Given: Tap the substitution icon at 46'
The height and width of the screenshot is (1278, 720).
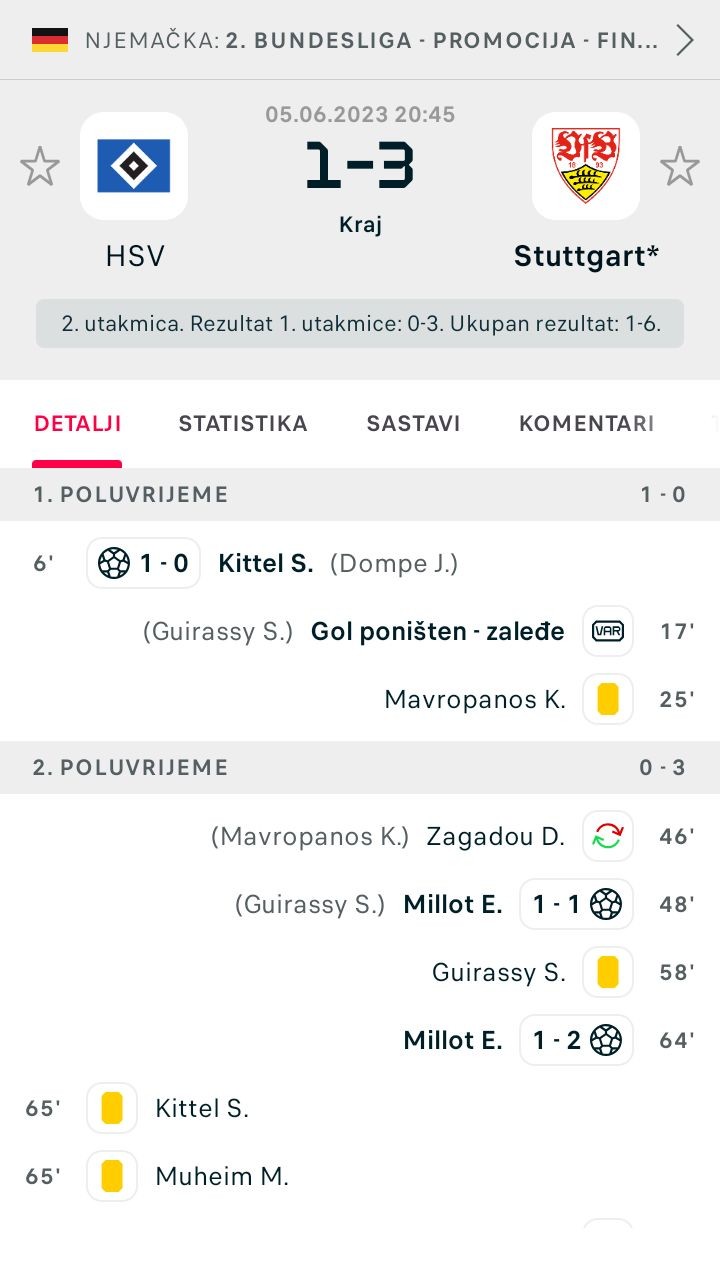Looking at the screenshot, I should pos(608,836).
